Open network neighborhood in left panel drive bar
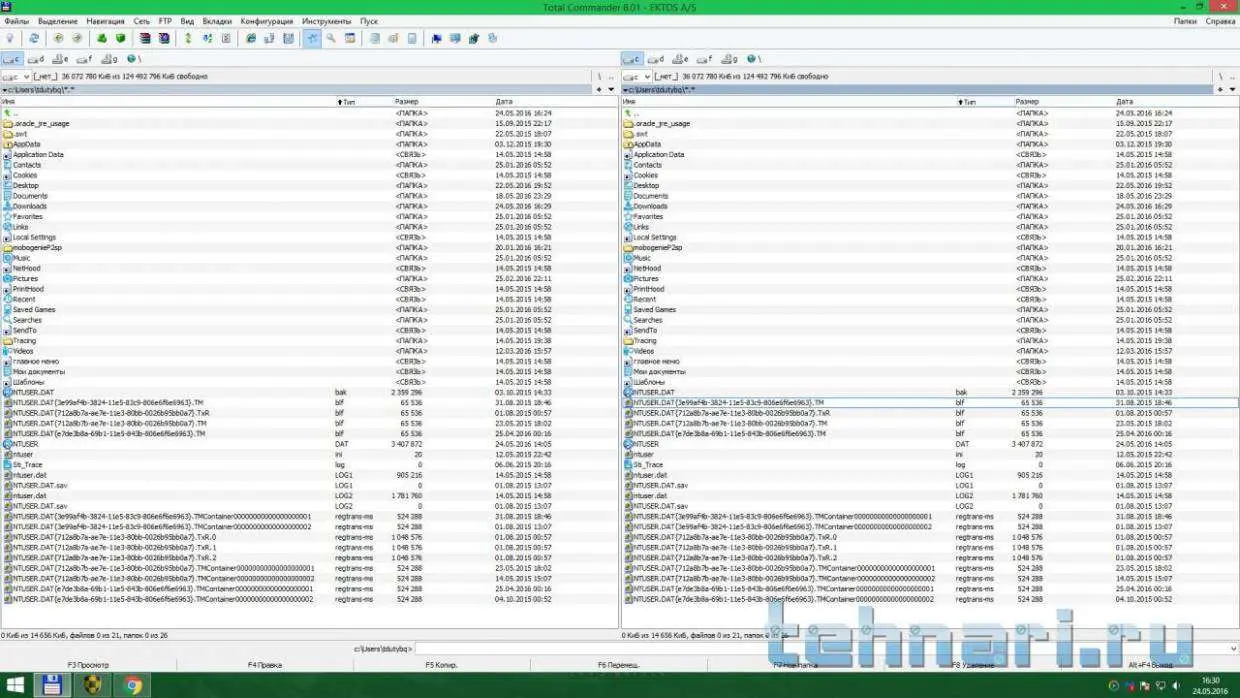This screenshot has width=1240, height=698. pyautogui.click(x=134, y=59)
